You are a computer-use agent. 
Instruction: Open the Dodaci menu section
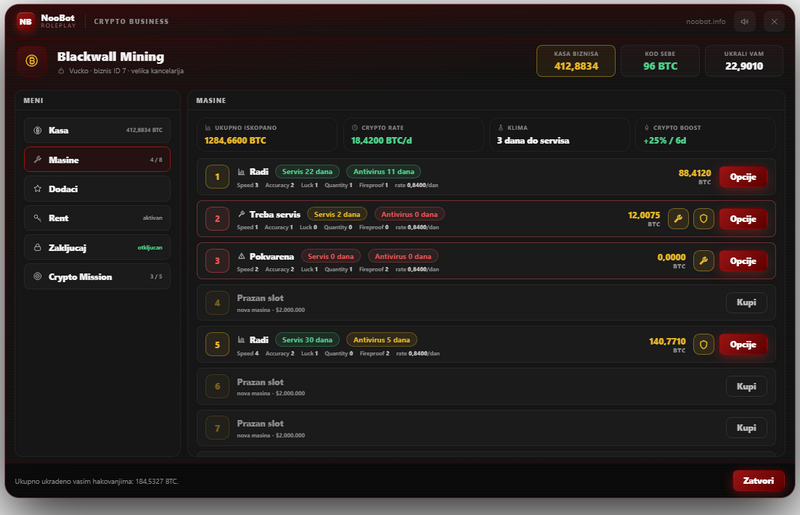(x=97, y=189)
